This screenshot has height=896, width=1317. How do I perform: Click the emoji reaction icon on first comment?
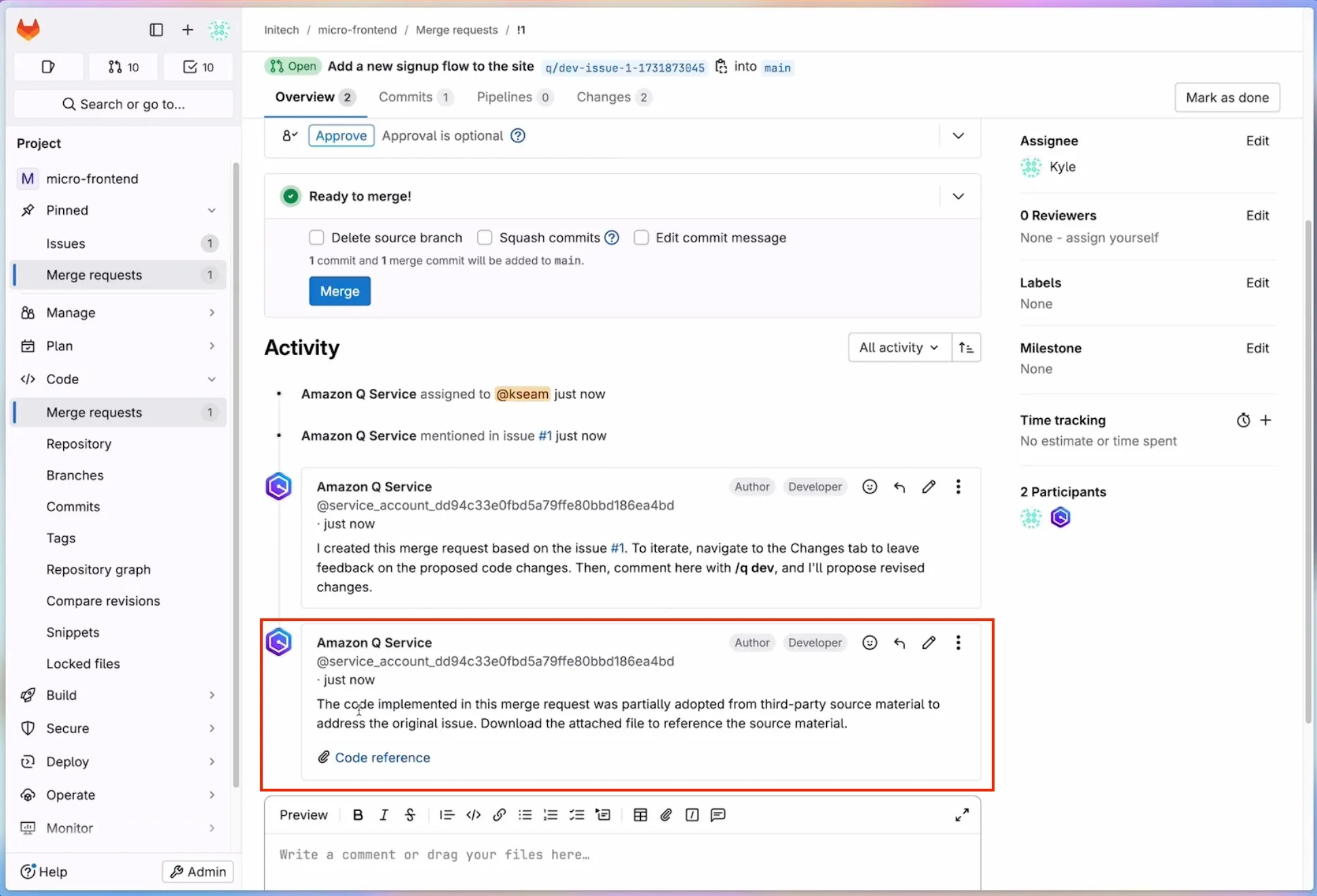[870, 487]
